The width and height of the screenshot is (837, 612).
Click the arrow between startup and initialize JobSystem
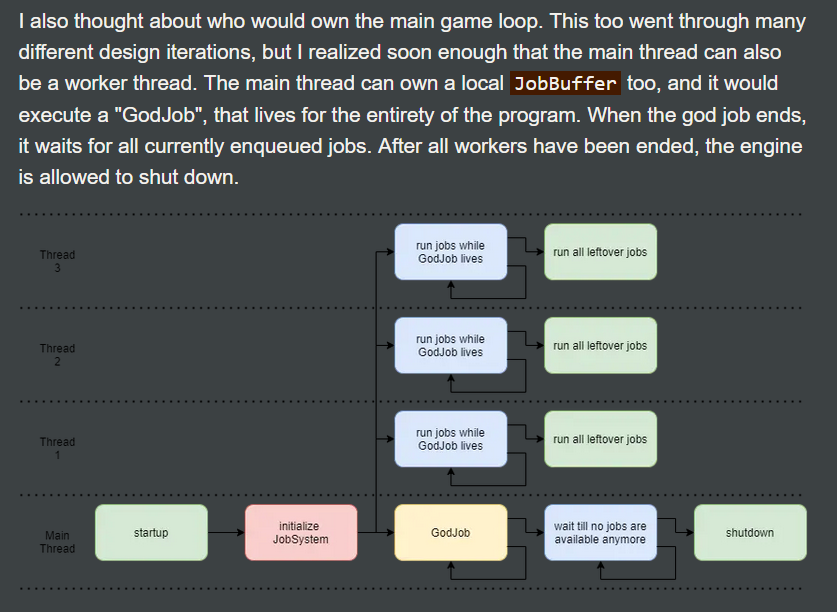click(x=226, y=533)
